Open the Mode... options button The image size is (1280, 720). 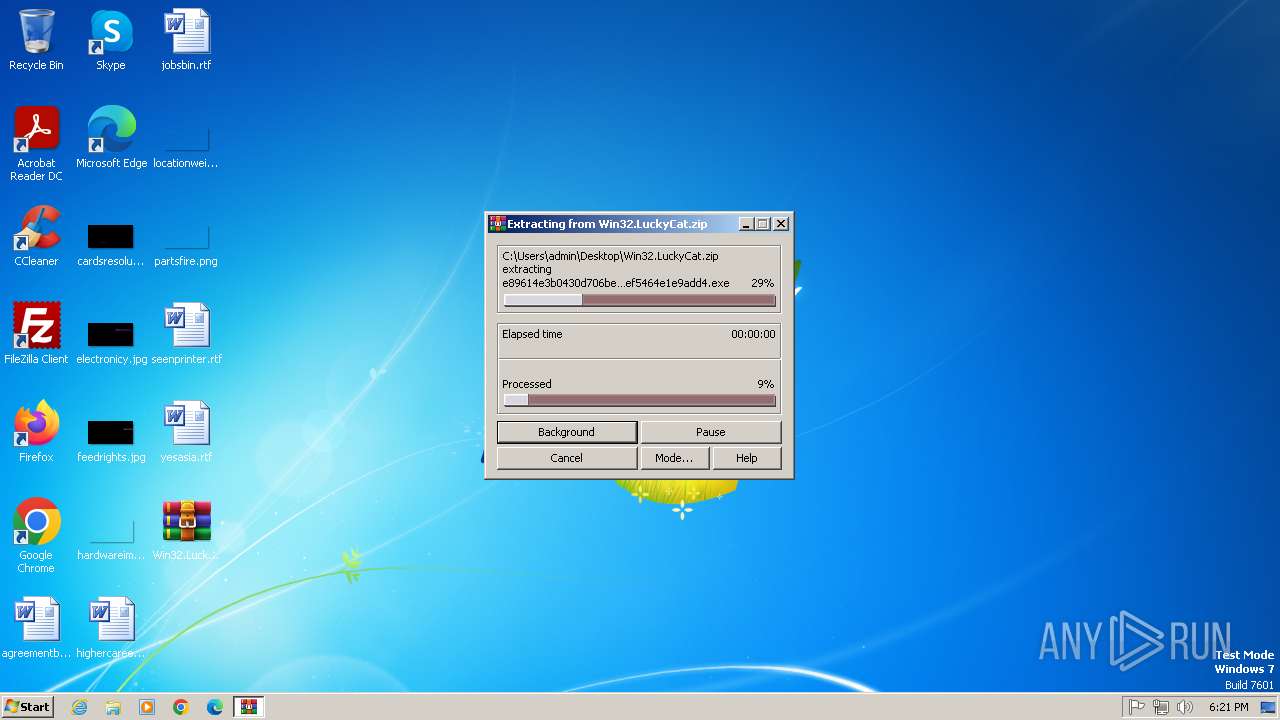click(674, 458)
